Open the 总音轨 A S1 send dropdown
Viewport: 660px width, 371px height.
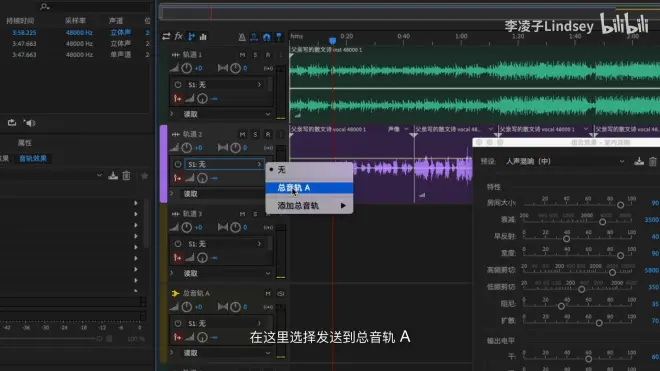point(224,323)
